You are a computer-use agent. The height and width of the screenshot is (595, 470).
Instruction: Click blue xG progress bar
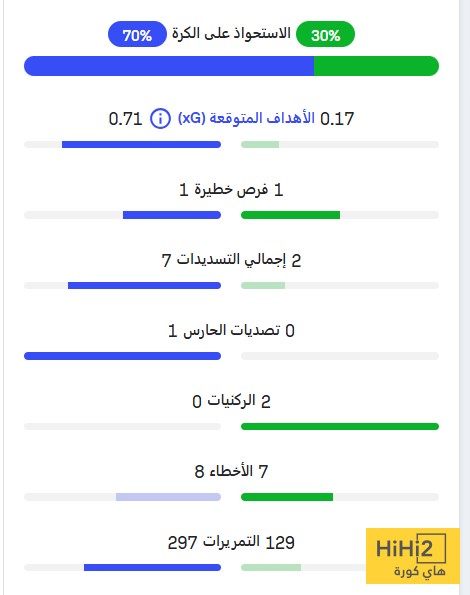141,145
